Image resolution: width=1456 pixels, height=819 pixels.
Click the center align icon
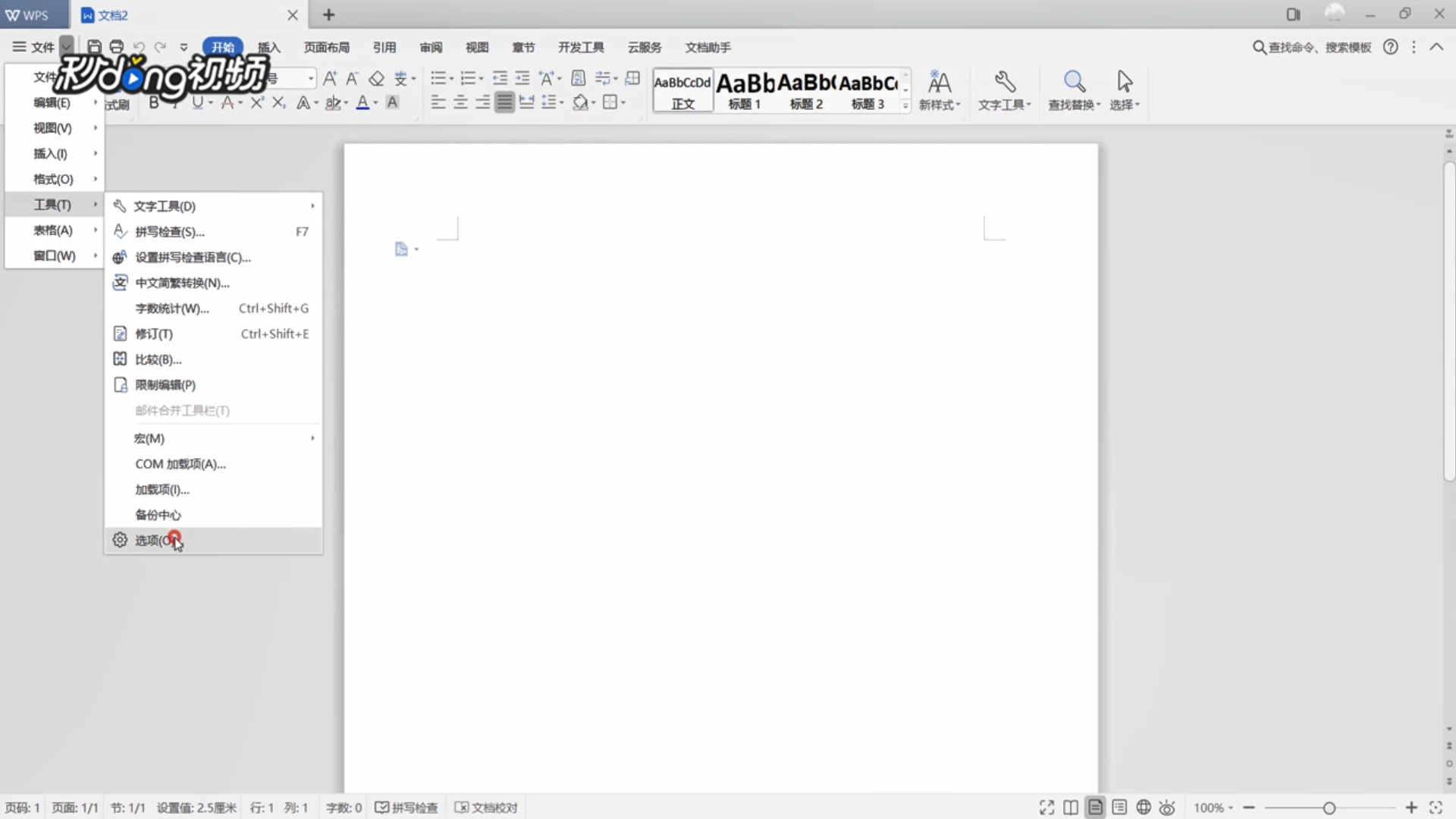pos(460,102)
